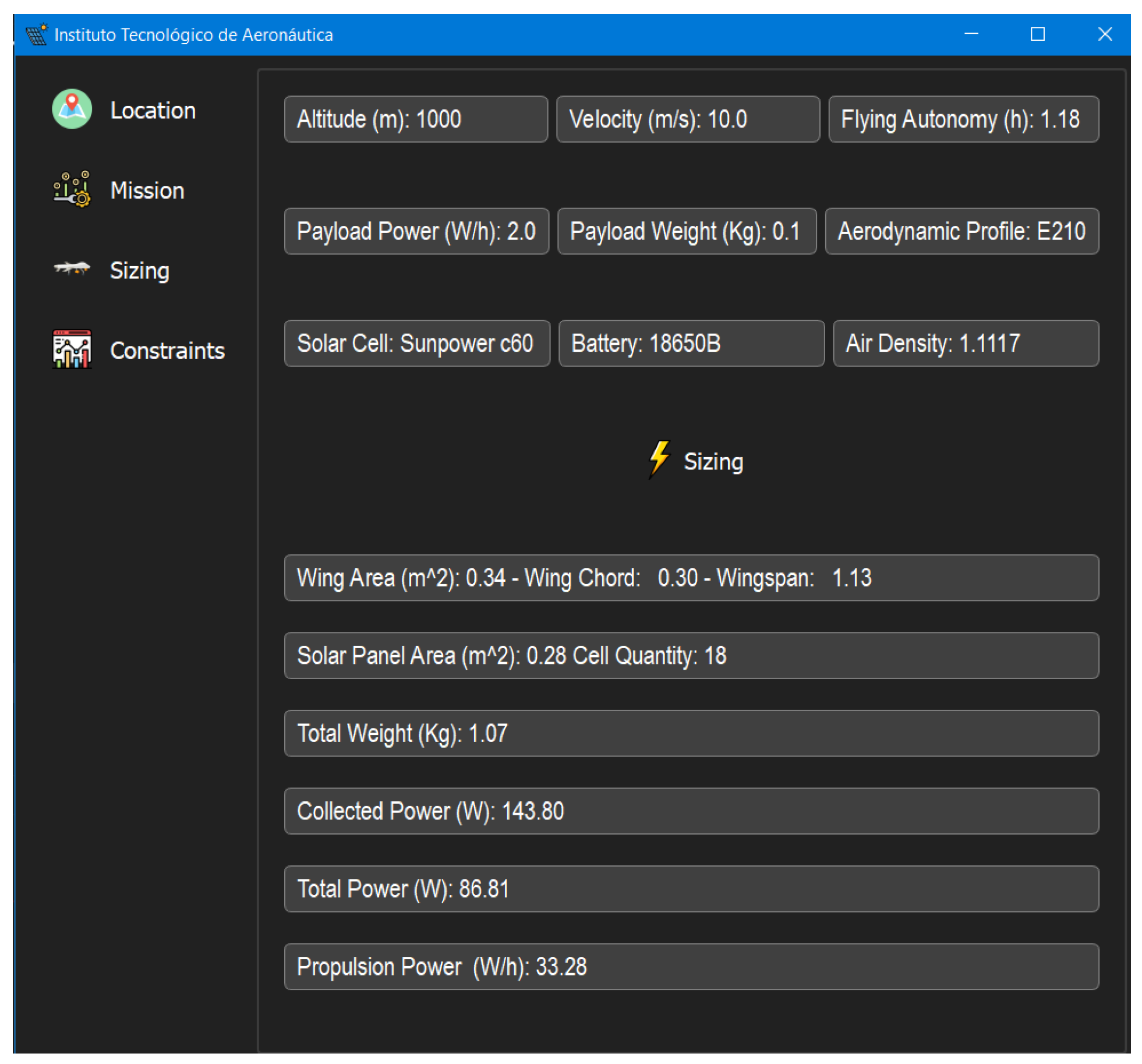Click the Battery 18650B field
The width and height of the screenshot is (1142, 1064).
coord(691,342)
